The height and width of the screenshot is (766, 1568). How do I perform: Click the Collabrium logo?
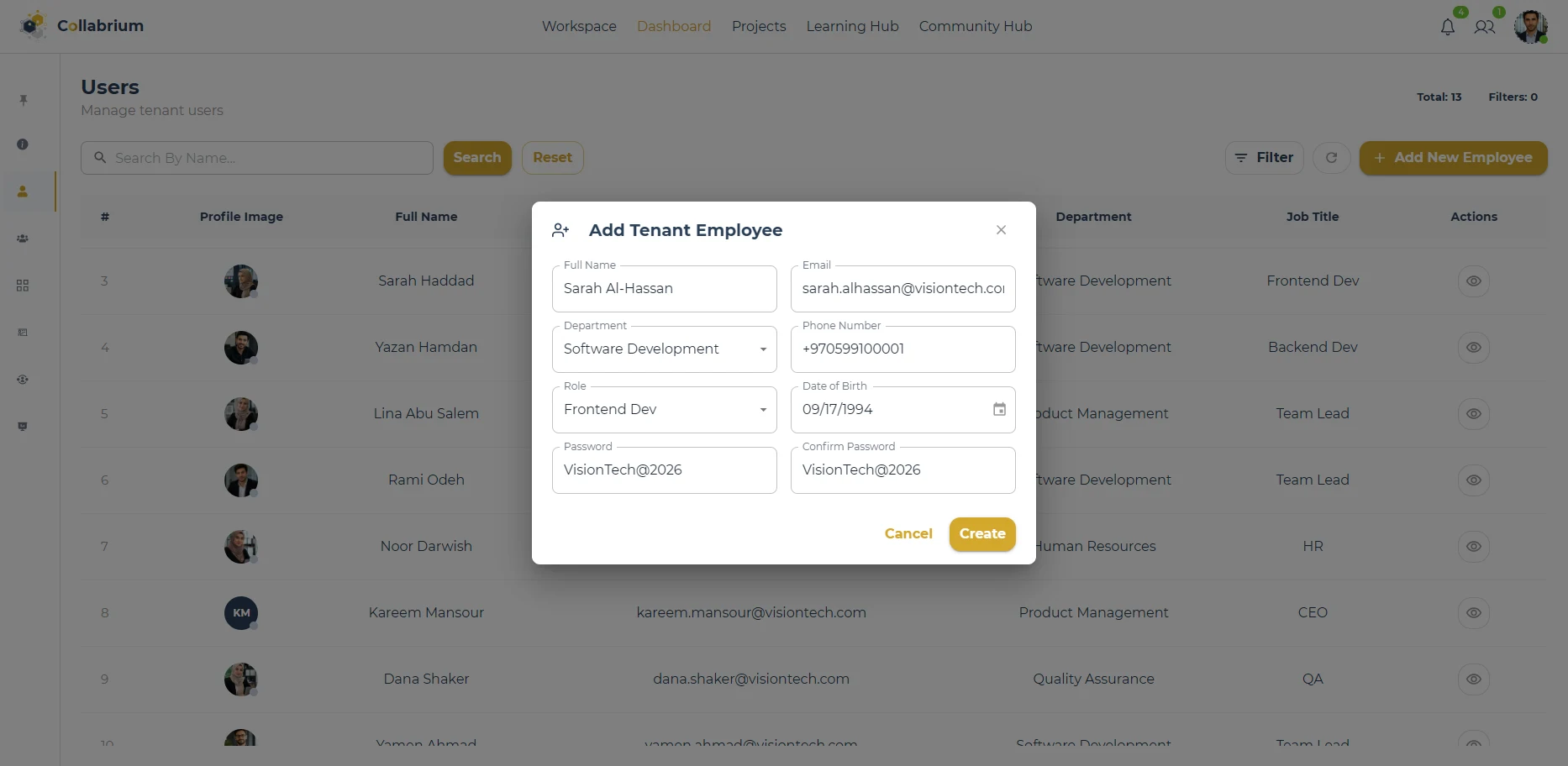(82, 26)
